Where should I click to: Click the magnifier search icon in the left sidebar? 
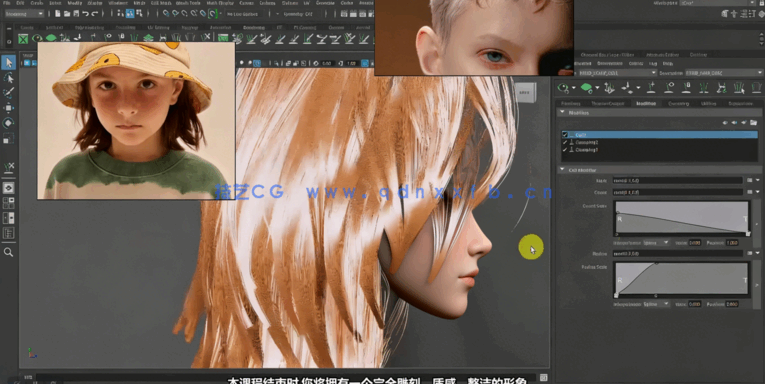8,252
